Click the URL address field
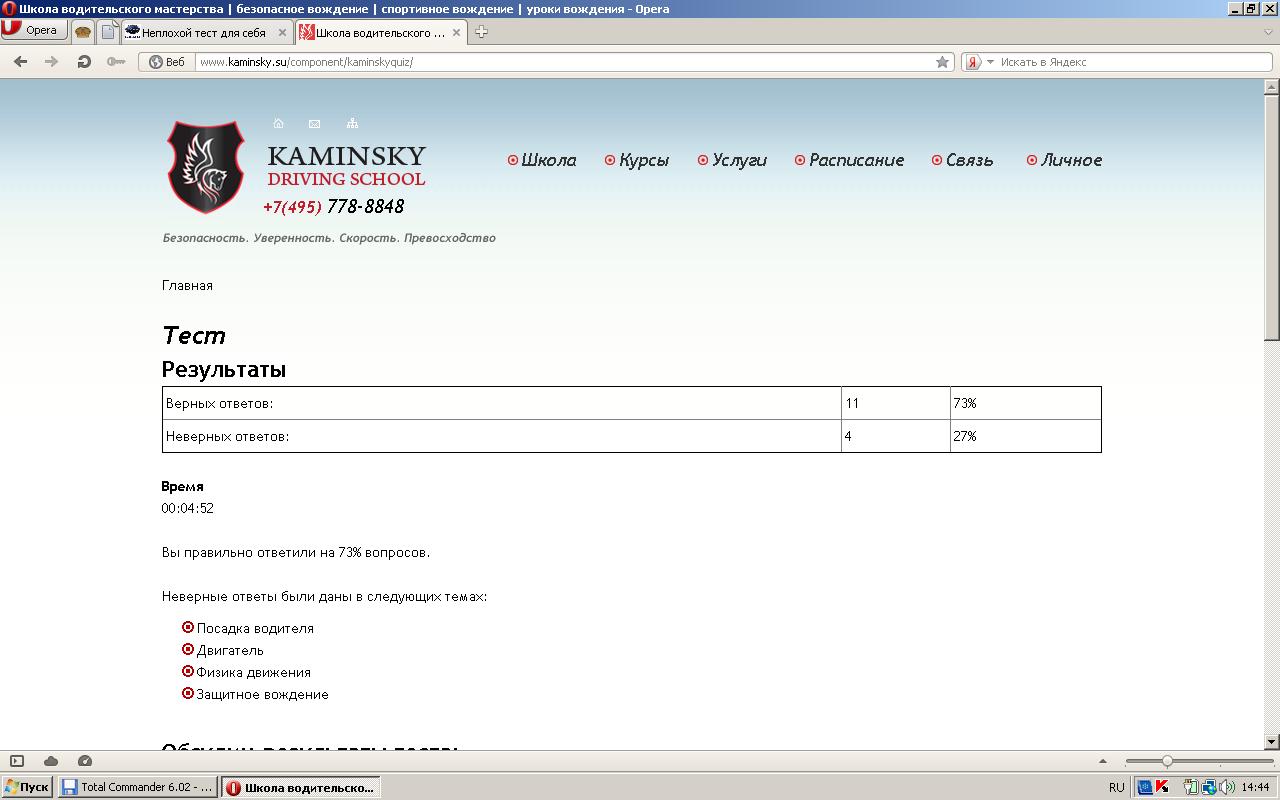Screen dimensions: 1280x800 560,62
